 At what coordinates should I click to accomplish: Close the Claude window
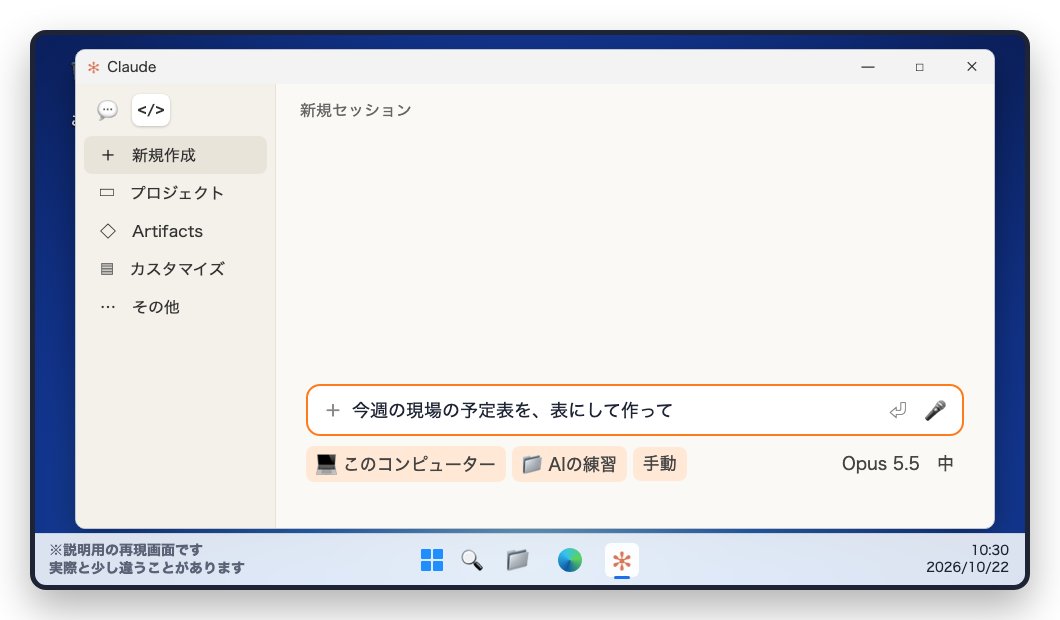[971, 67]
